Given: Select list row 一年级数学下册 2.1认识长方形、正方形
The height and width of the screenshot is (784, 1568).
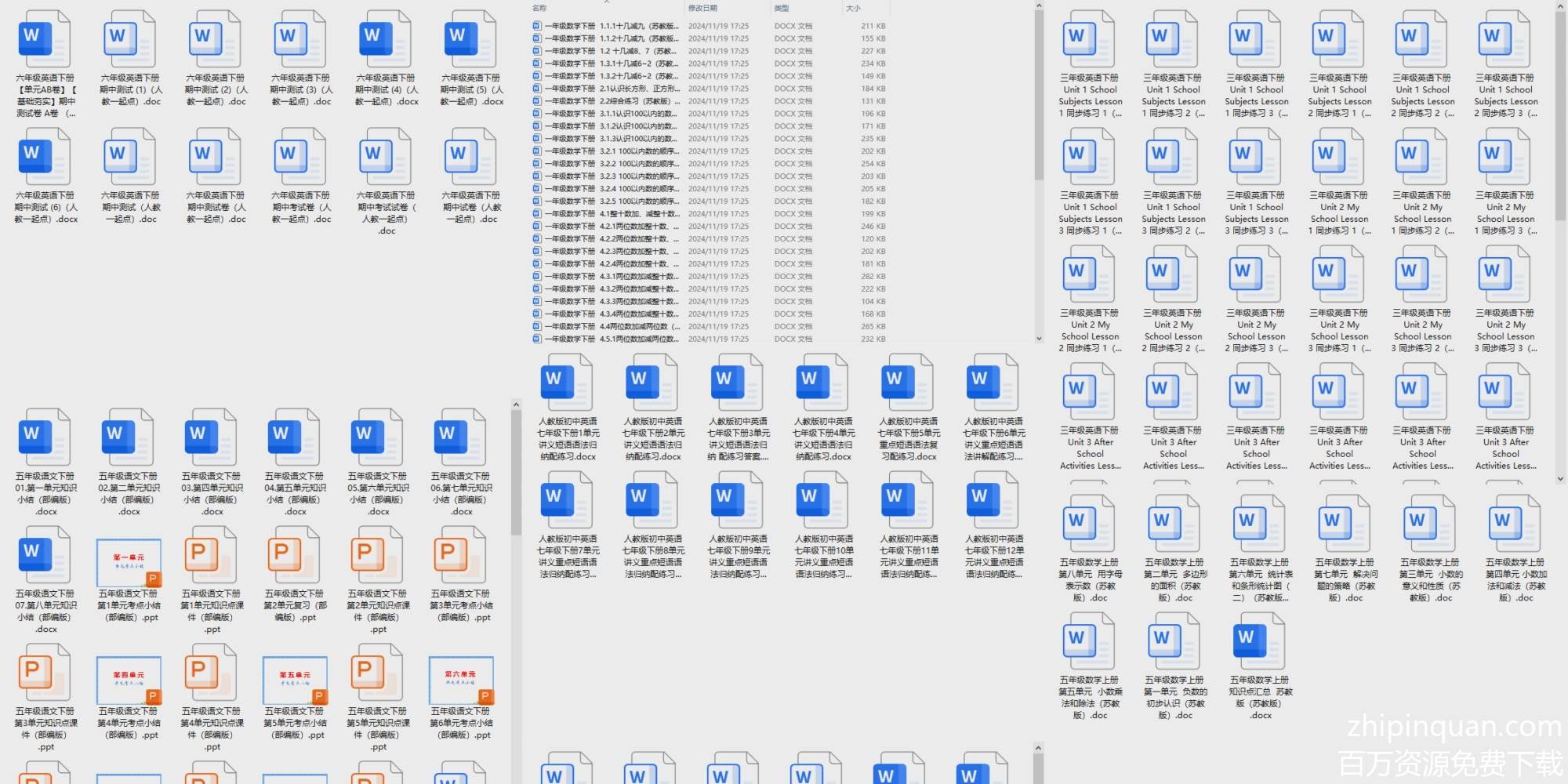Looking at the screenshot, I should coord(709,89).
